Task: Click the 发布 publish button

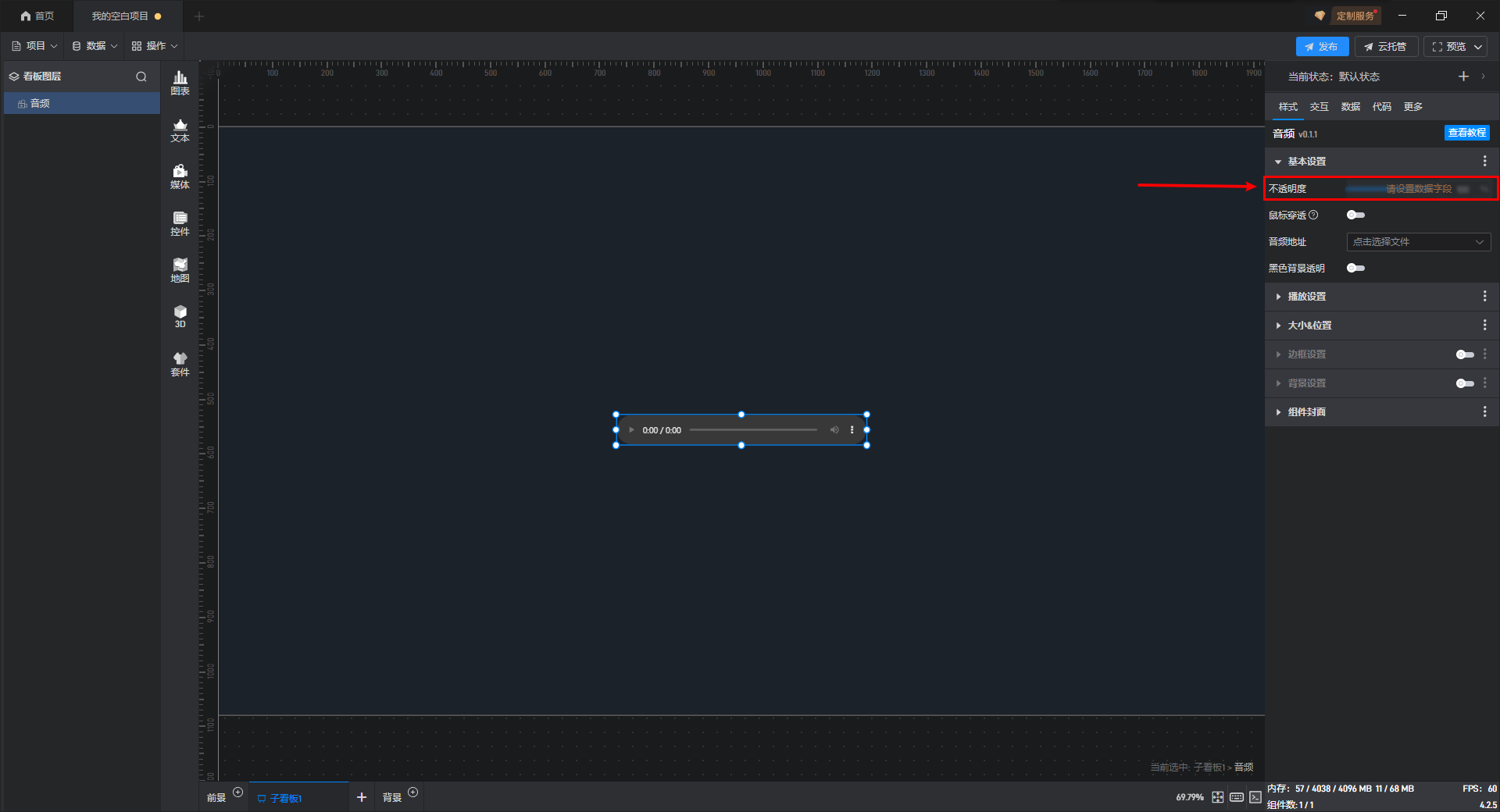Action: [x=1322, y=47]
